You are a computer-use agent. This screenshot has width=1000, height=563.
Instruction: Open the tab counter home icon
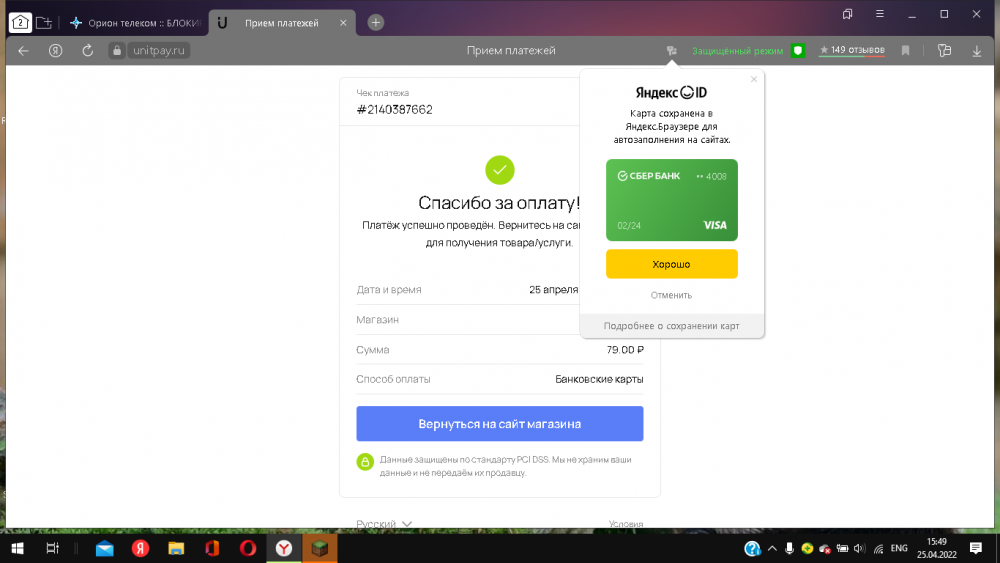pos(20,23)
